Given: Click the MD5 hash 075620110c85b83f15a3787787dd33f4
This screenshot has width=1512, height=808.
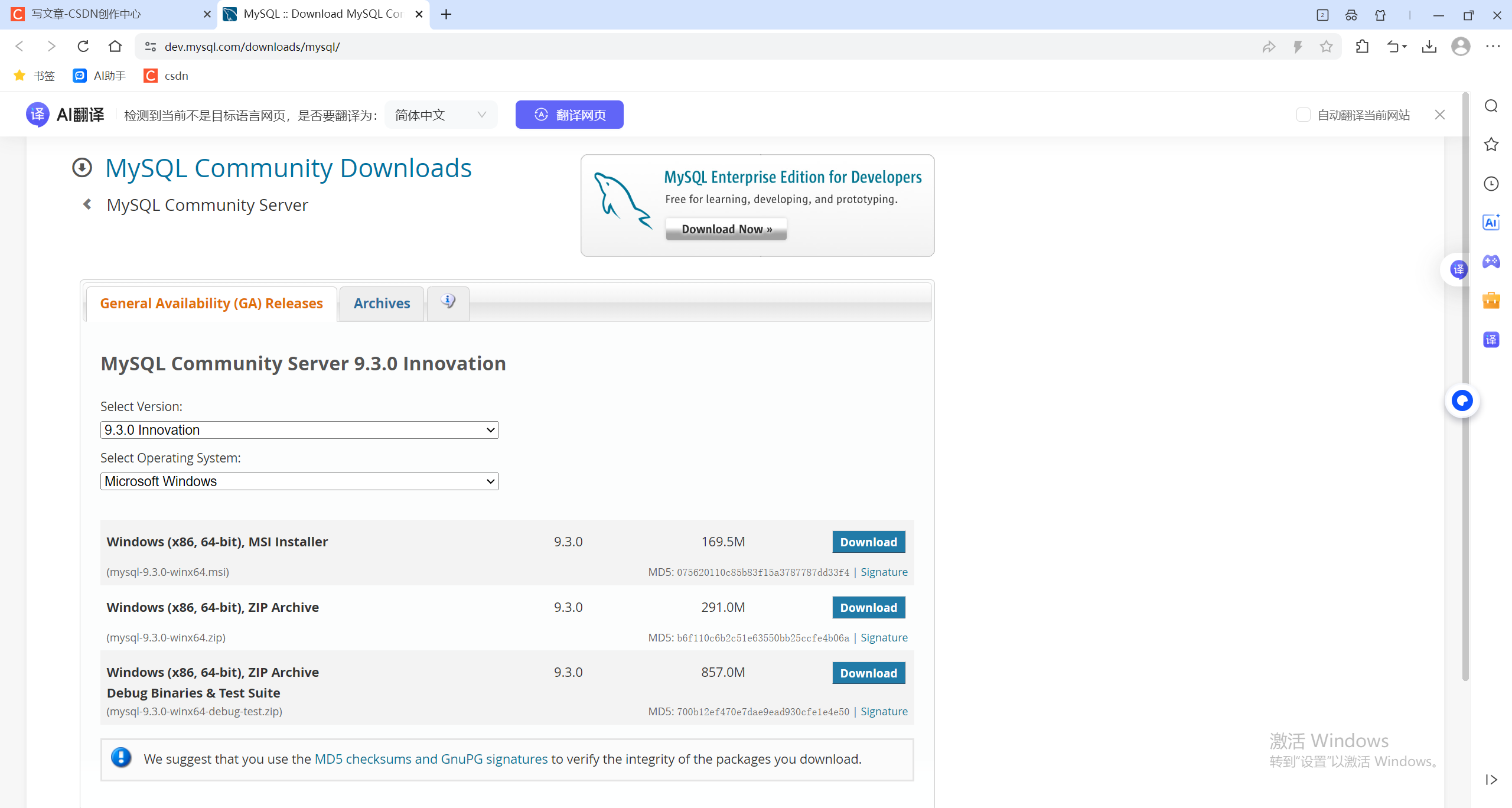Looking at the screenshot, I should pyautogui.click(x=762, y=572).
